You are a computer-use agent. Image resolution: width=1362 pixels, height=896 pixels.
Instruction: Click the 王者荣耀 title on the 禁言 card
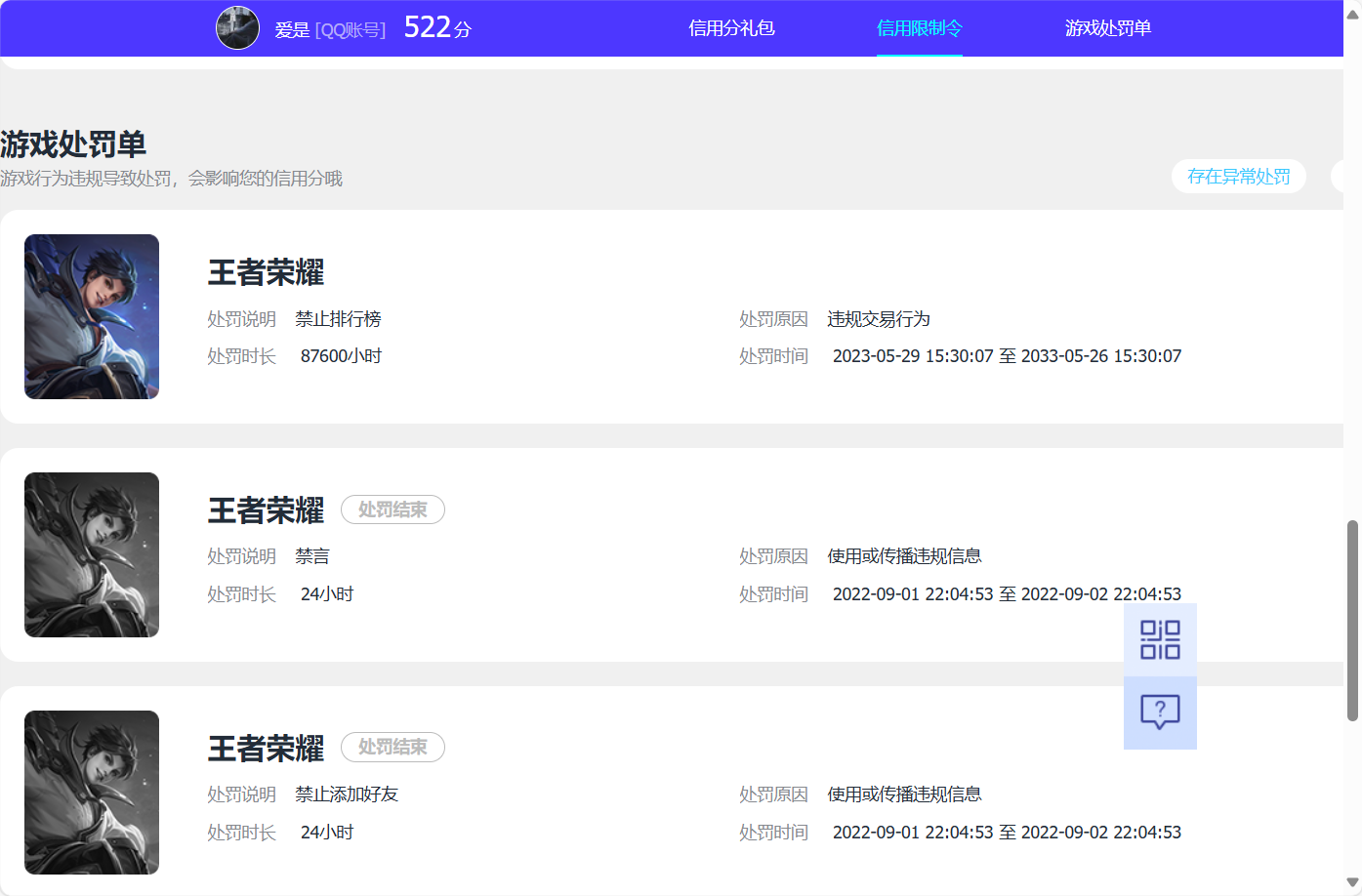[x=266, y=510]
